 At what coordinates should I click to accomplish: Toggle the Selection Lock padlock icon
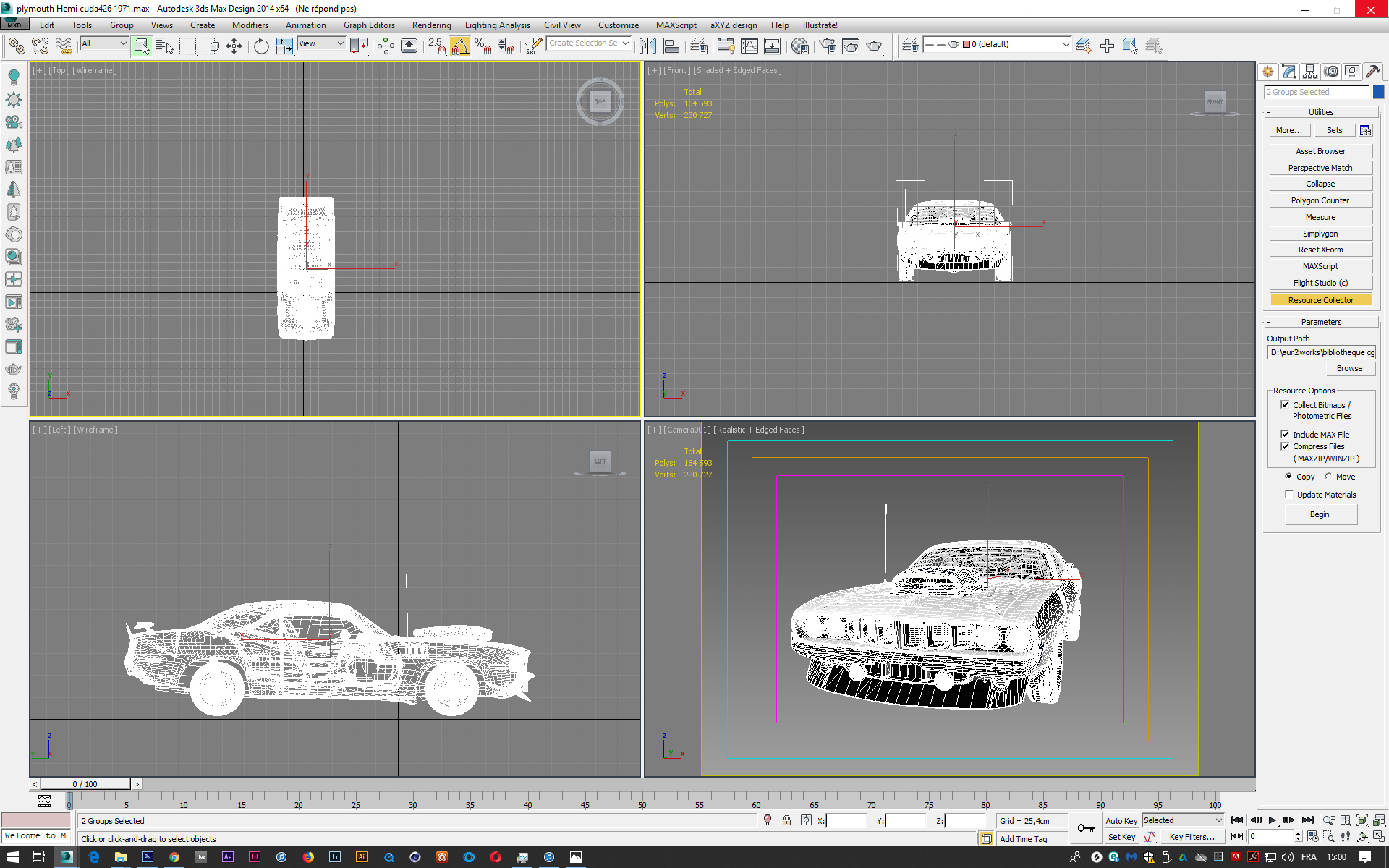[786, 820]
